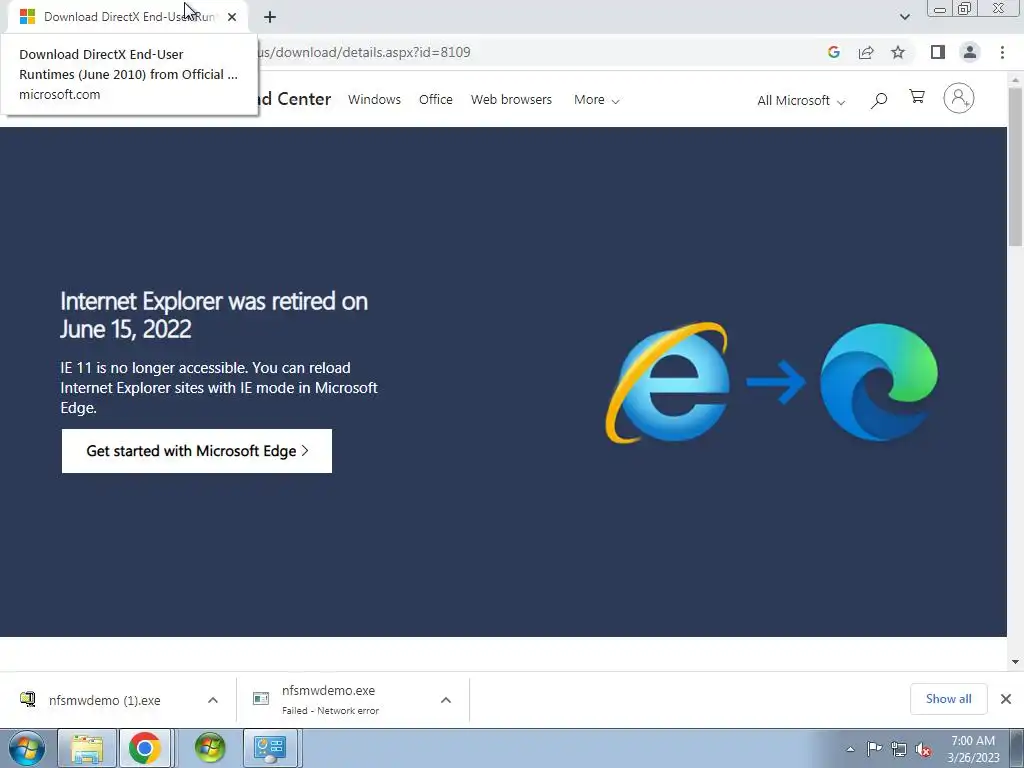The height and width of the screenshot is (768, 1024).
Task: Expand options for failed nfsmwdemo.exe
Action: coord(446,700)
